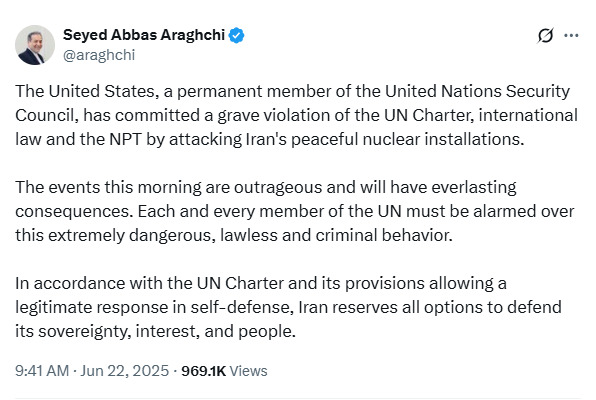Click the 9:41 AM timestamp
Viewport: 596px width, 400px height.
[42, 371]
